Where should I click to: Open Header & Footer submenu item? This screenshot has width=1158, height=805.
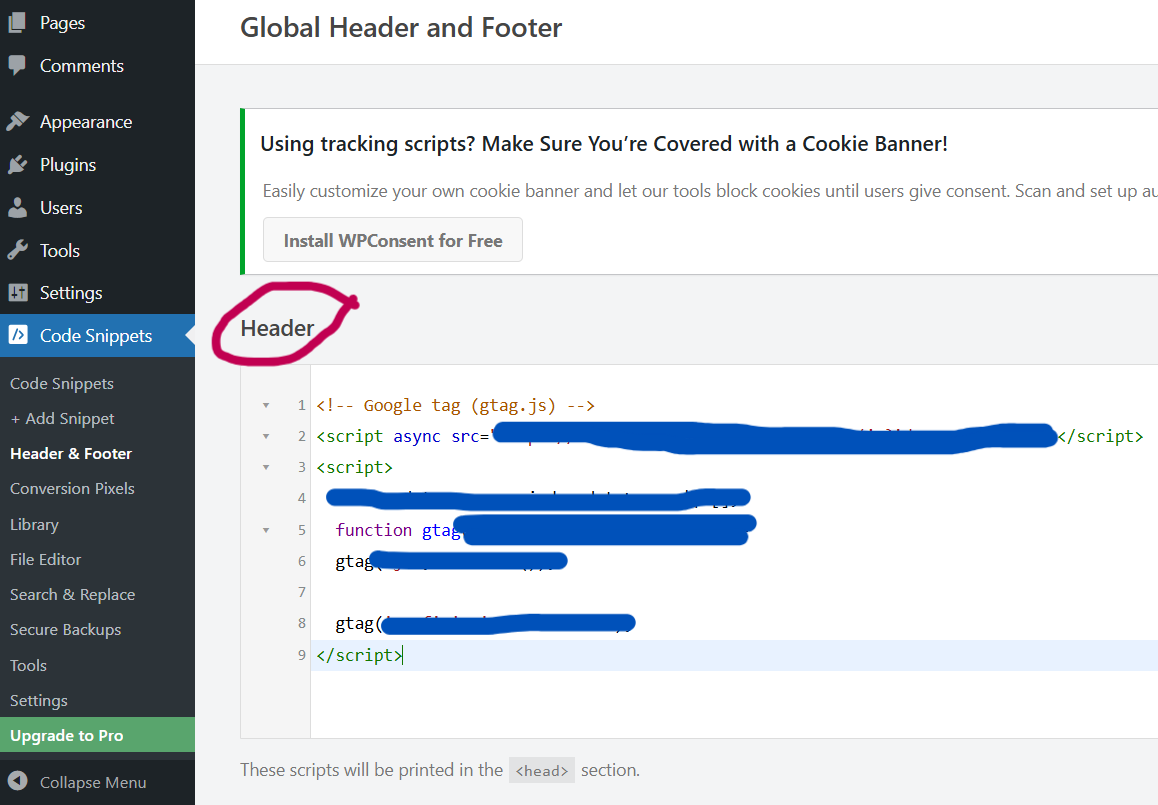coord(70,453)
